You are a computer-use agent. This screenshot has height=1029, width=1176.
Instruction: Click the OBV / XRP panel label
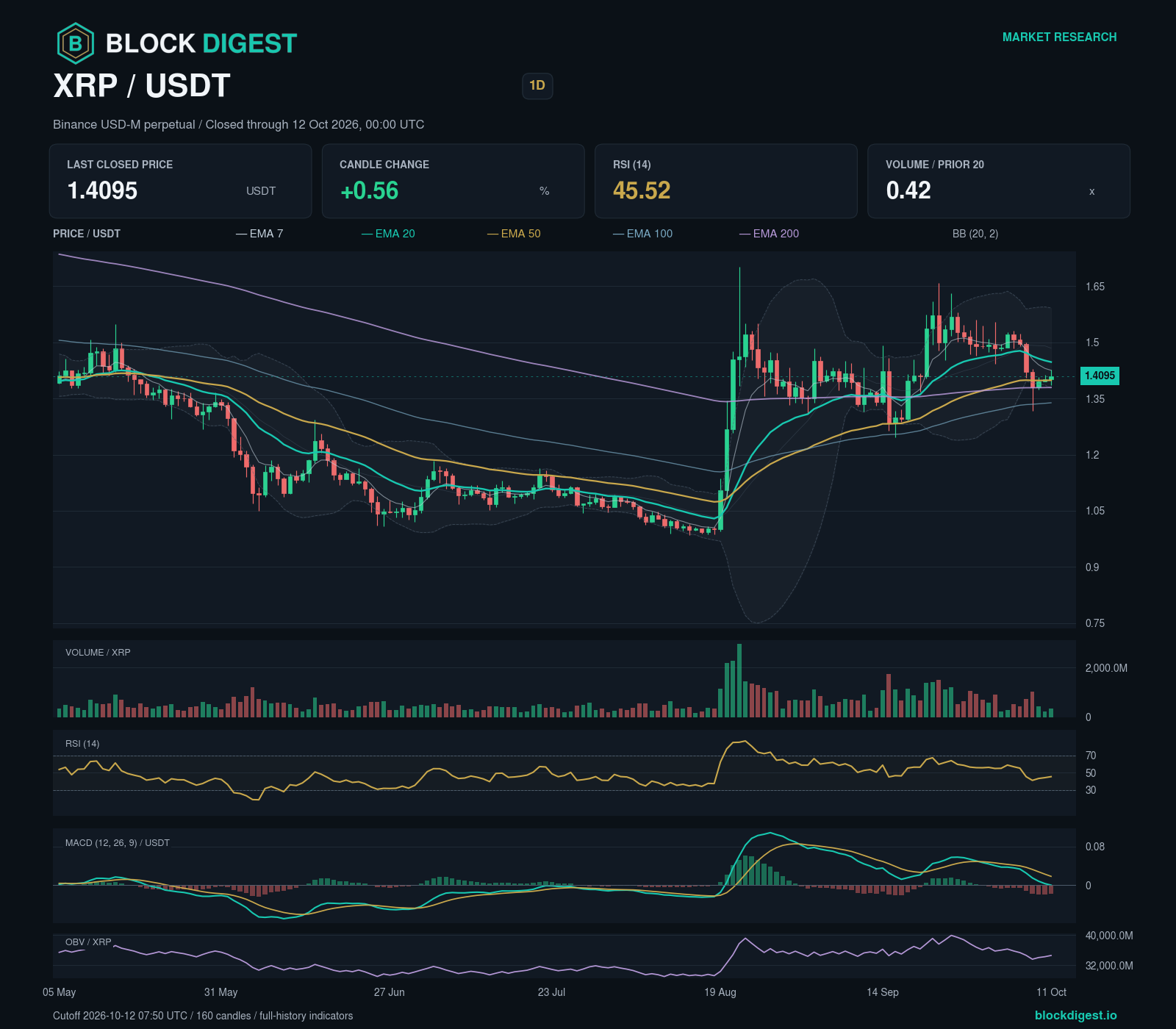point(88,942)
